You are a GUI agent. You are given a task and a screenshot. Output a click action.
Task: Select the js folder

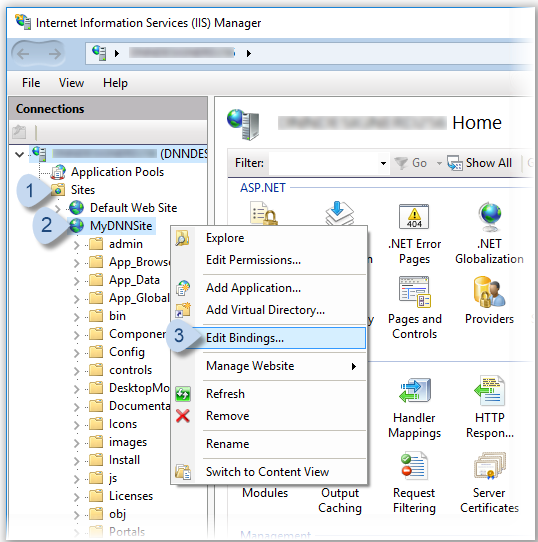(113, 478)
